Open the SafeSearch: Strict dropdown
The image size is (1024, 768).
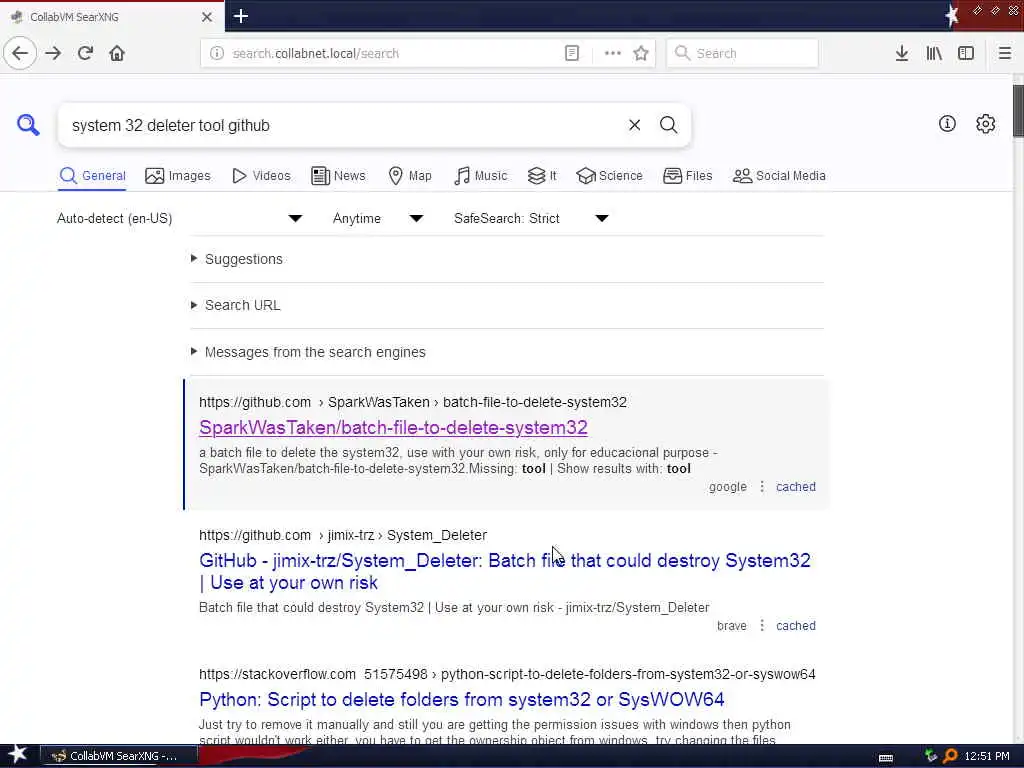tap(532, 218)
